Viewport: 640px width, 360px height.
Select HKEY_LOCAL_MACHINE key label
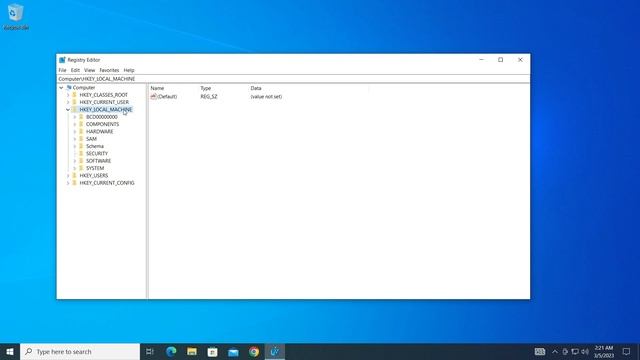[106, 110]
